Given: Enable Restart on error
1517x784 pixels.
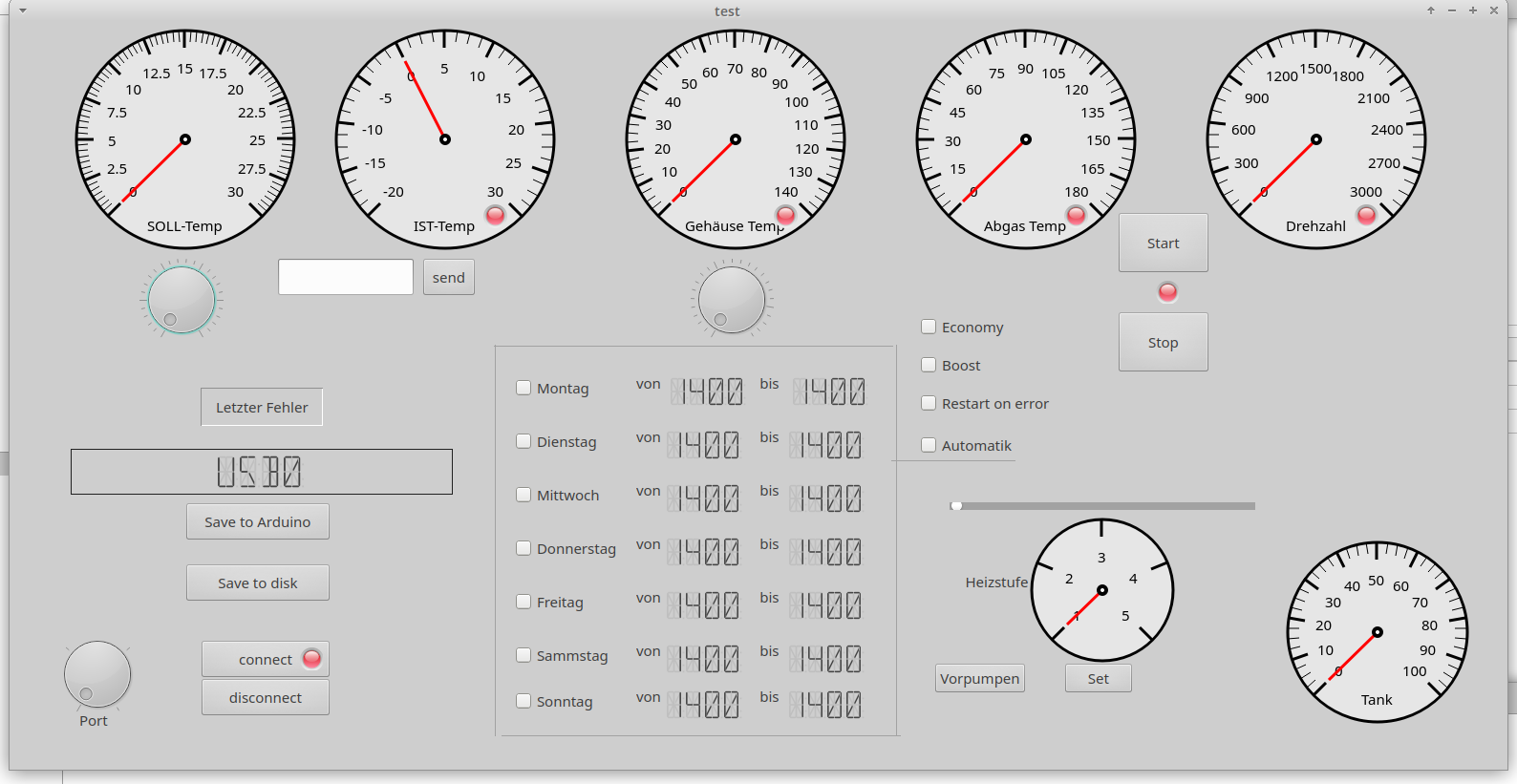Looking at the screenshot, I should [x=929, y=403].
